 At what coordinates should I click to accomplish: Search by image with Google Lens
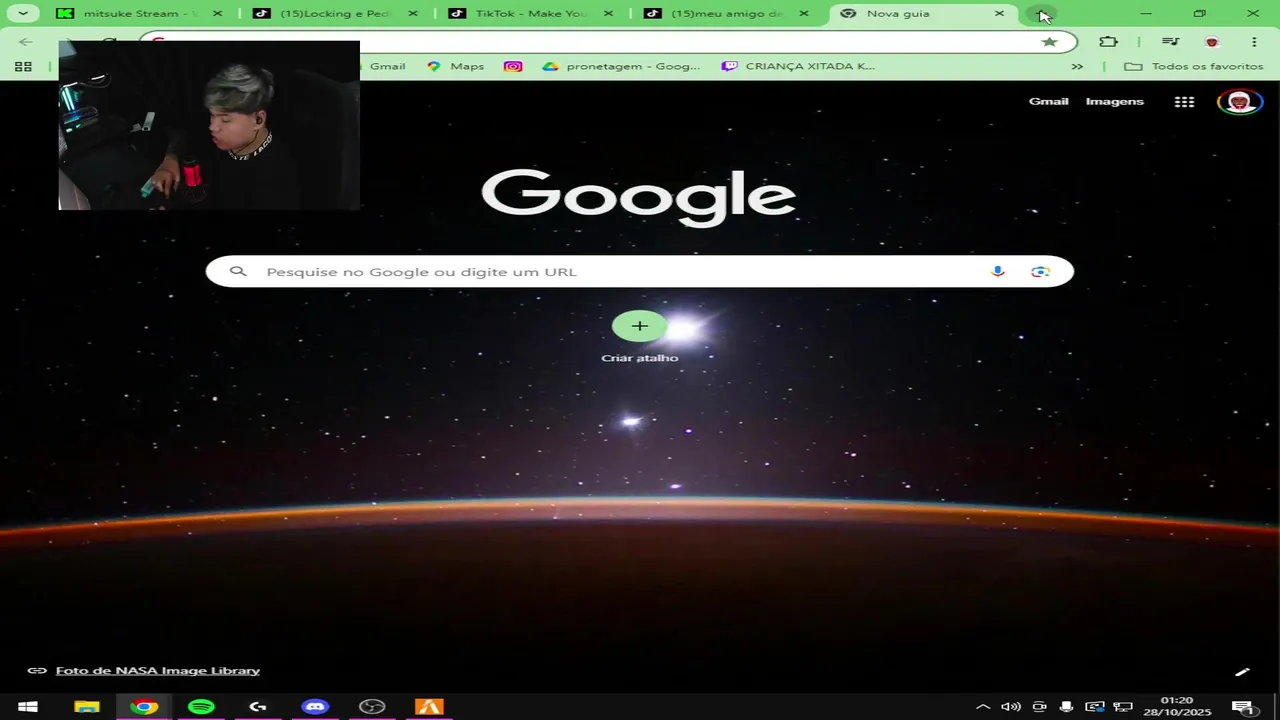pos(1040,272)
